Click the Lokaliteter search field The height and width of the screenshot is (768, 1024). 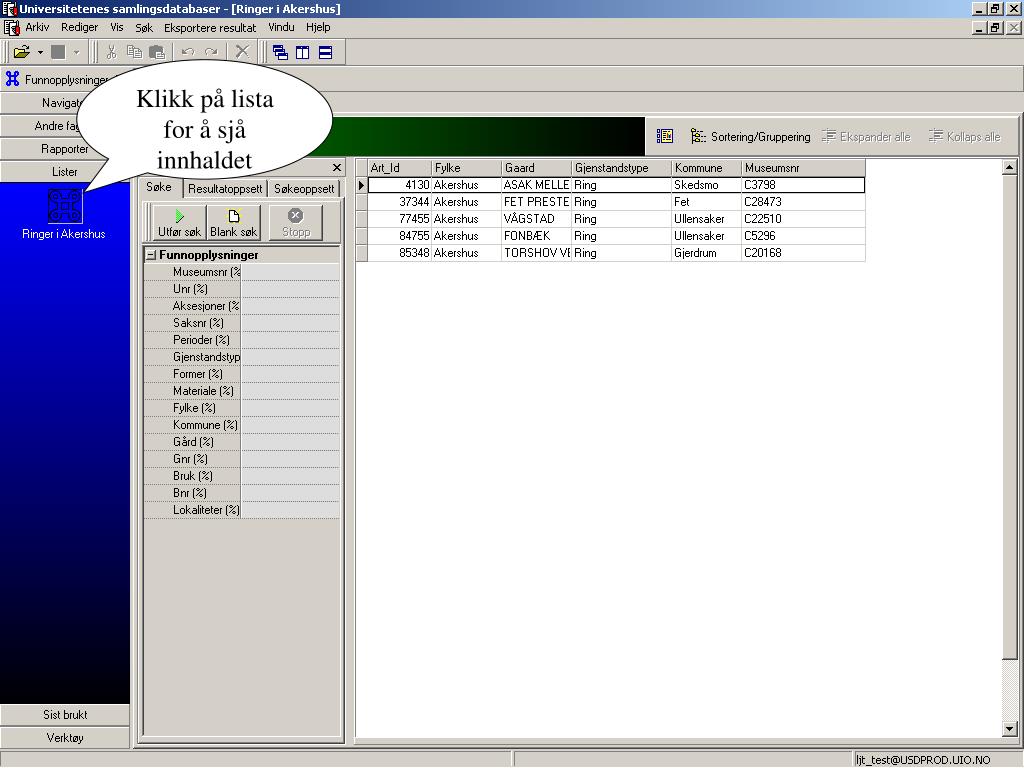coord(291,509)
